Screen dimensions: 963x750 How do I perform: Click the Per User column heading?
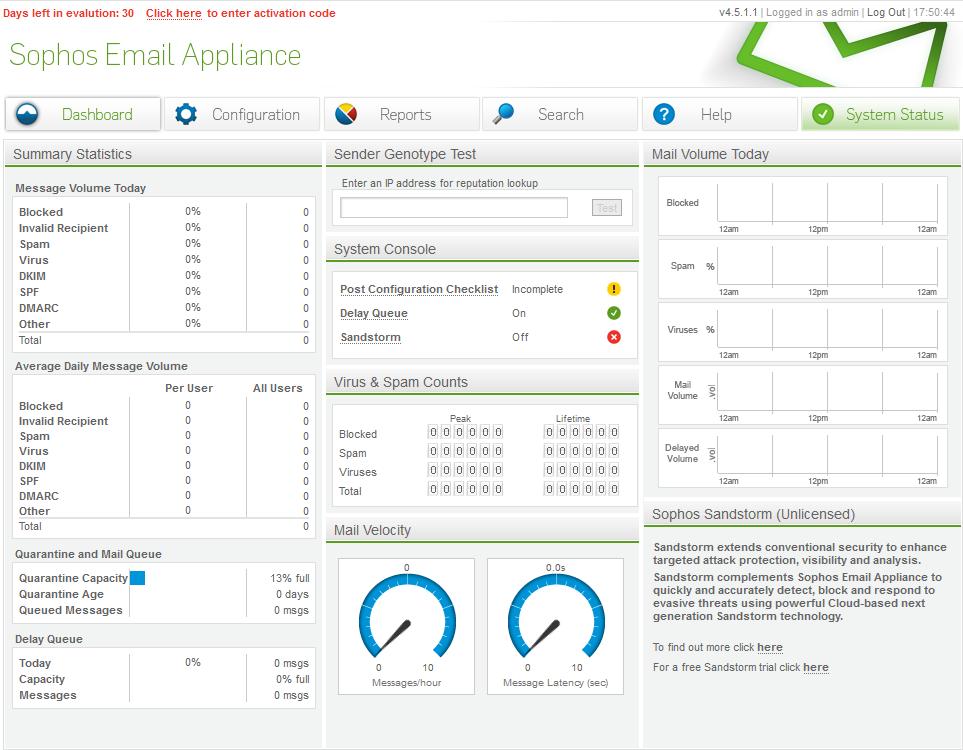tap(189, 388)
